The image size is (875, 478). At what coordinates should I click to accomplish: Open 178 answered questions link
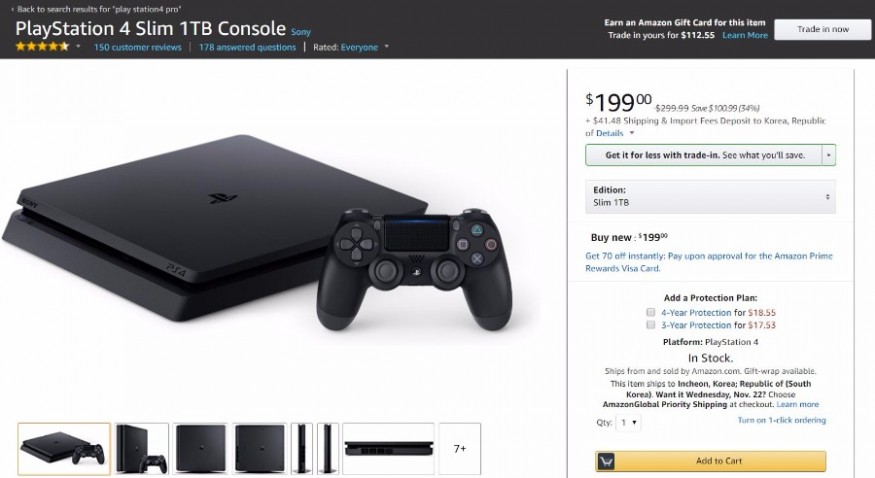click(x=247, y=47)
